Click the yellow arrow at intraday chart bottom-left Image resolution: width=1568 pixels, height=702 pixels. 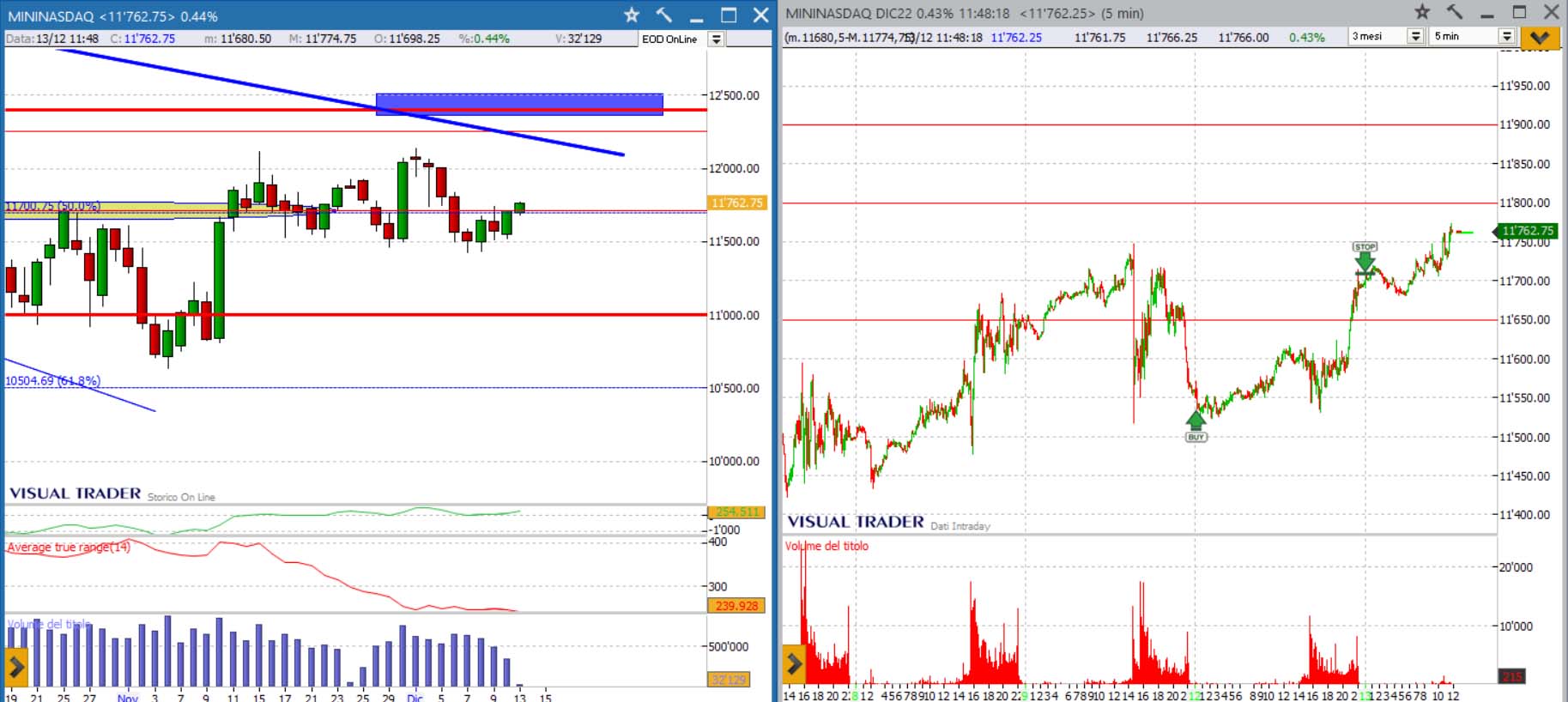pos(794,663)
